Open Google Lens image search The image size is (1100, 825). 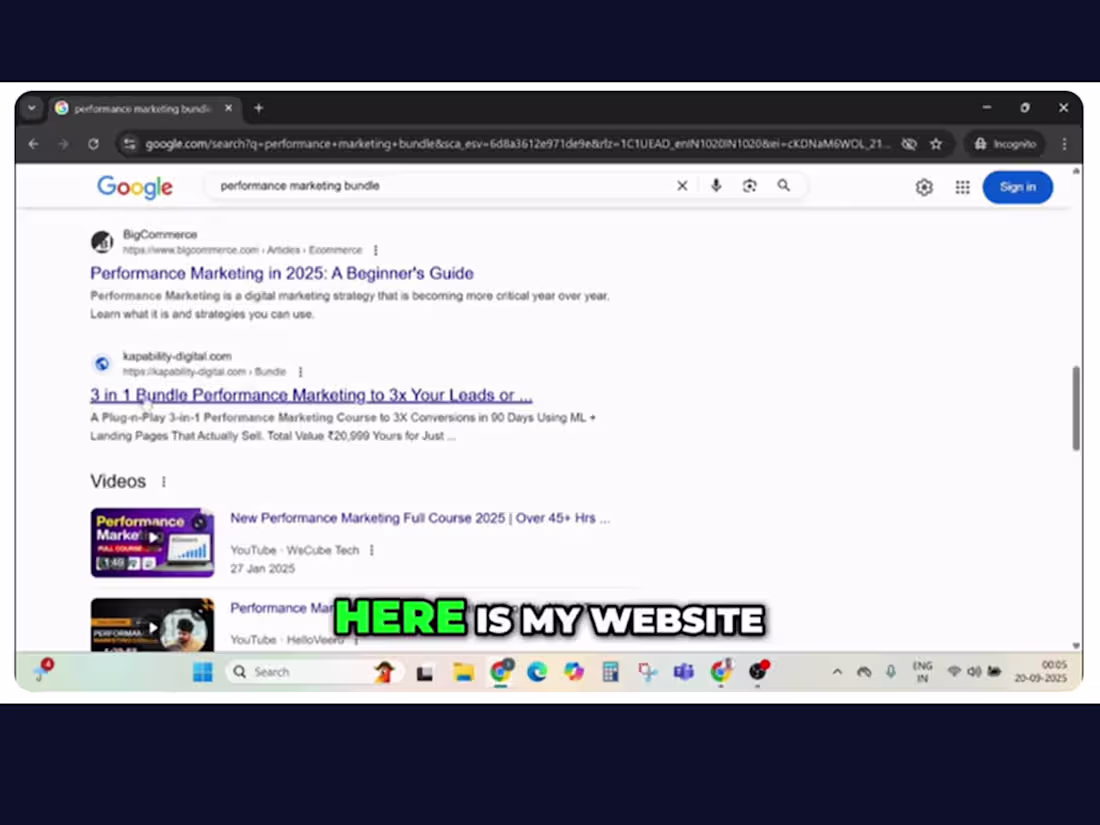pyautogui.click(x=749, y=185)
